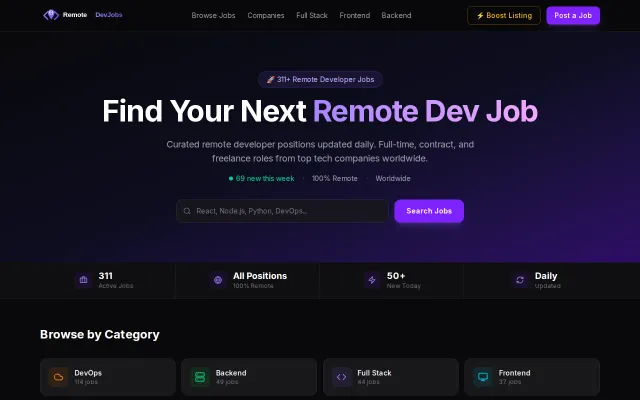Click the "All Positions" stat label
Viewport: 640px width, 400px height.
click(x=260, y=276)
